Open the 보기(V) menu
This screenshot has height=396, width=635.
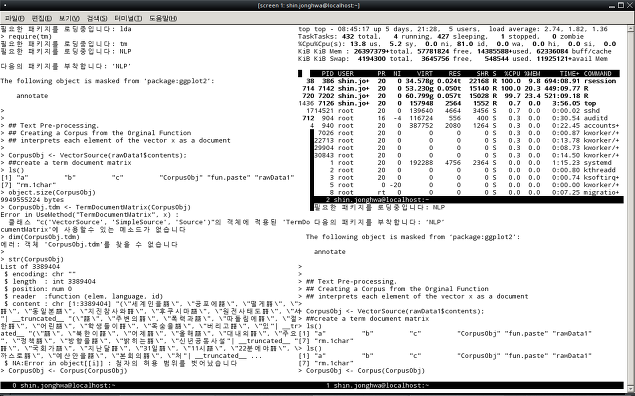coord(69,18)
